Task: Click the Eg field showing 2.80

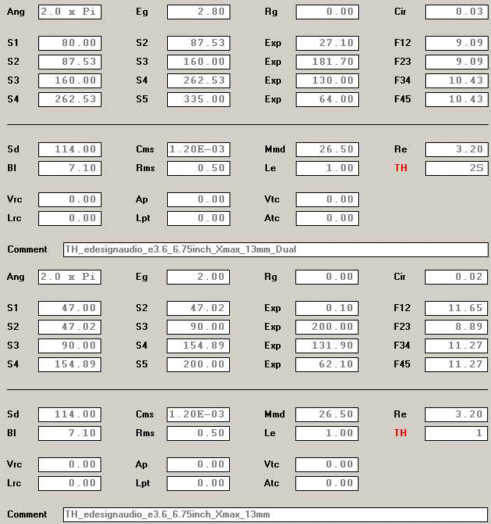Action: pyautogui.click(x=199, y=12)
